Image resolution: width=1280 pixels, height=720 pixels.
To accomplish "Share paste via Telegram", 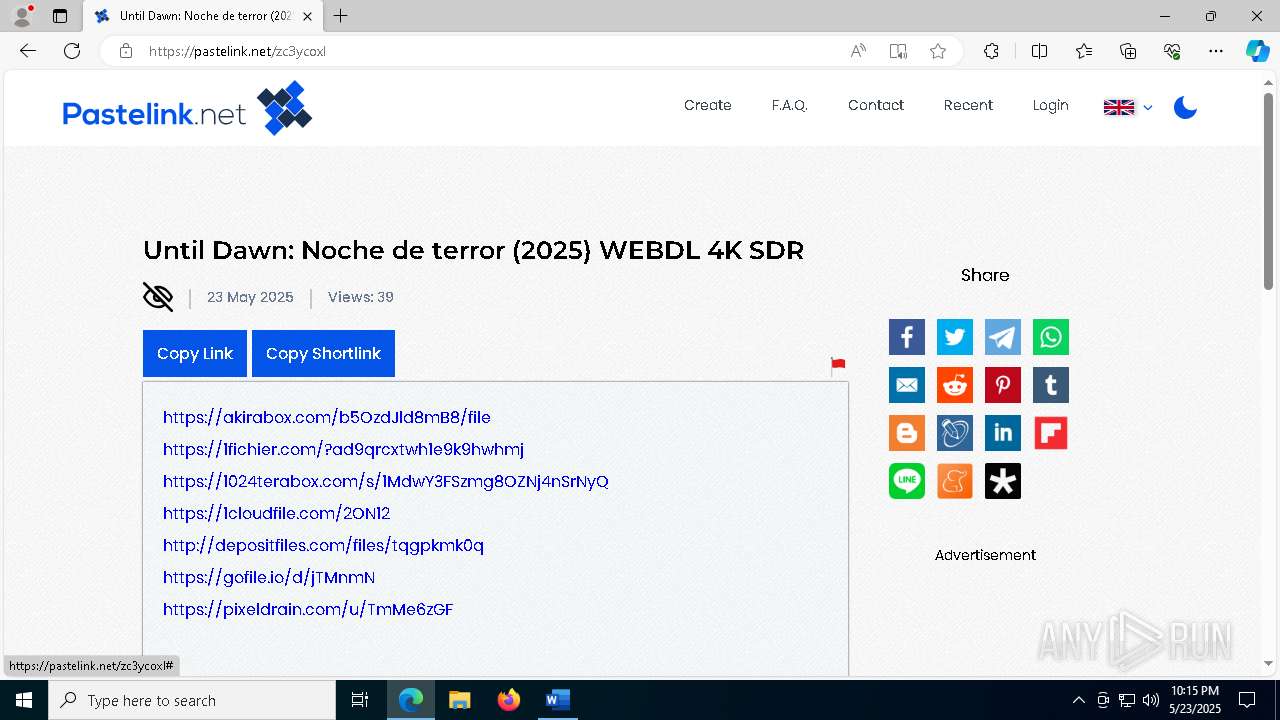I will (1003, 337).
